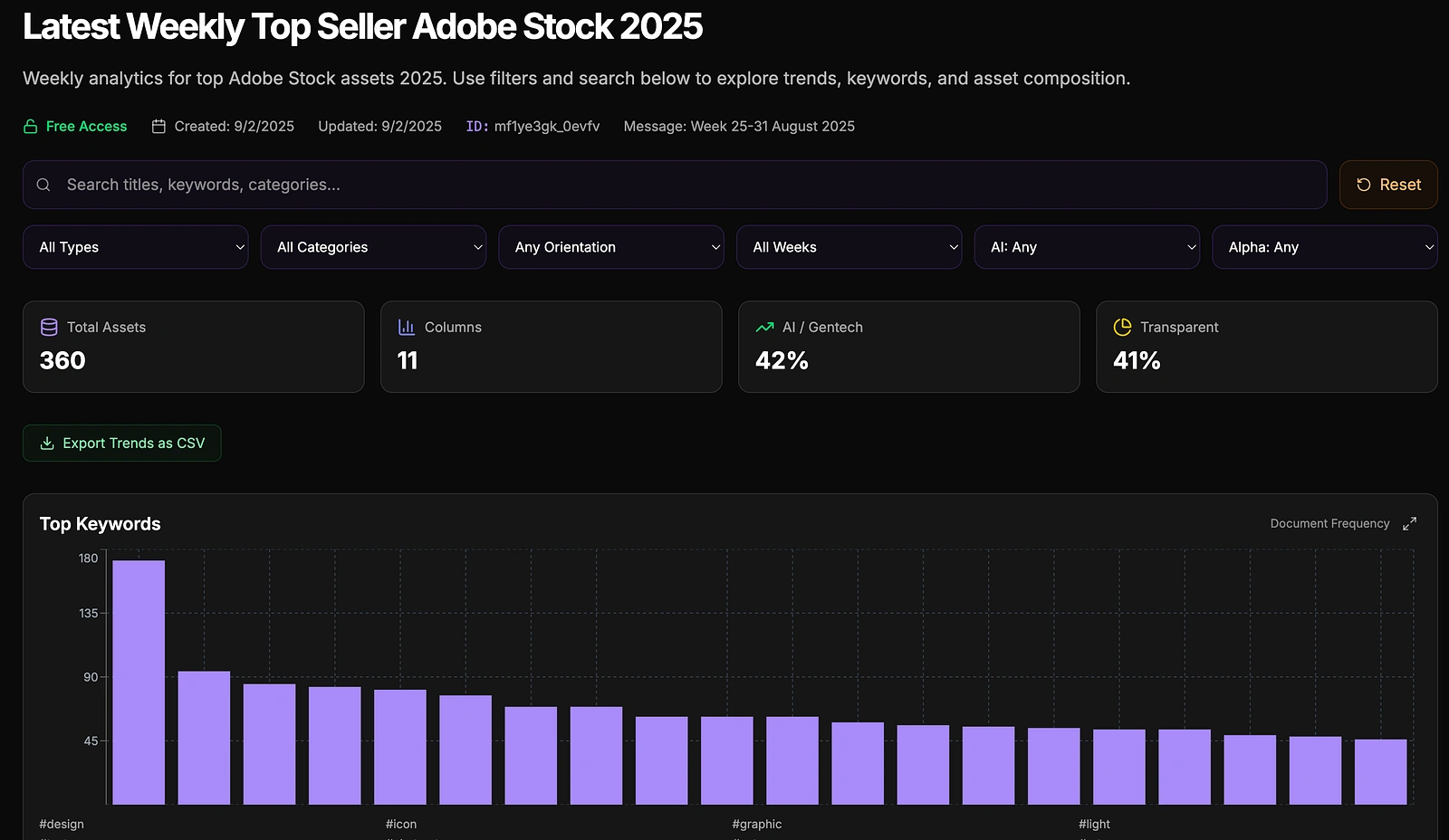Click the database icon on Total Assets card
The width and height of the screenshot is (1449, 840).
pyautogui.click(x=49, y=327)
